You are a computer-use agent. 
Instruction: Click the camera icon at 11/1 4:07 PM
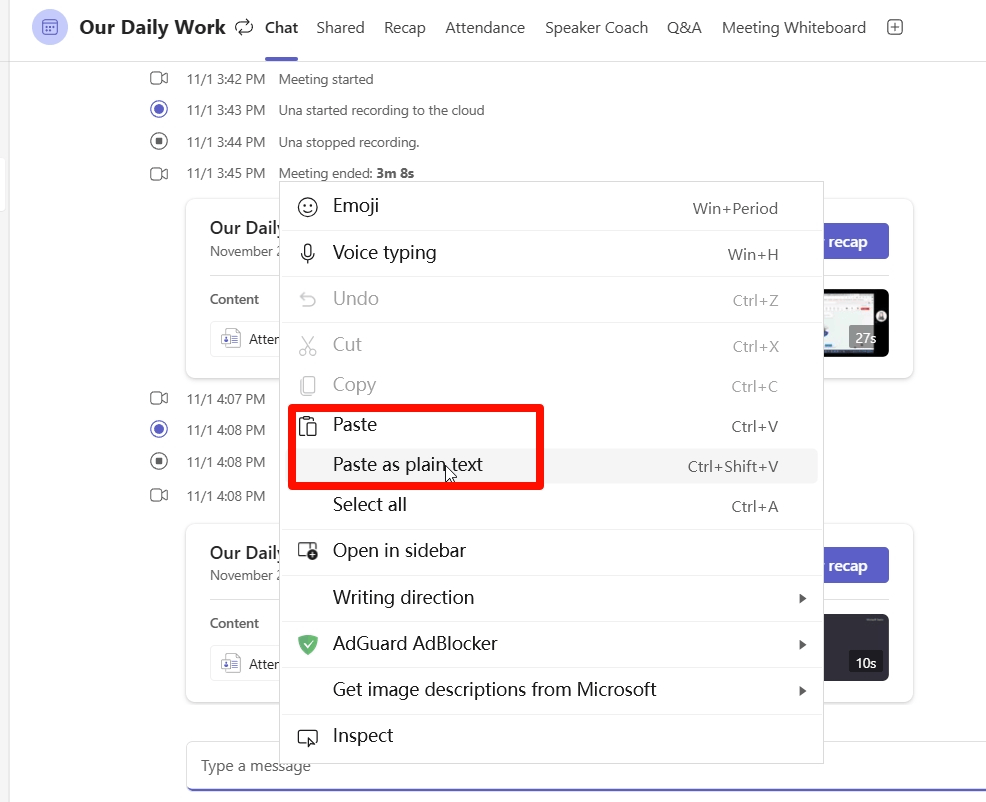click(x=158, y=398)
